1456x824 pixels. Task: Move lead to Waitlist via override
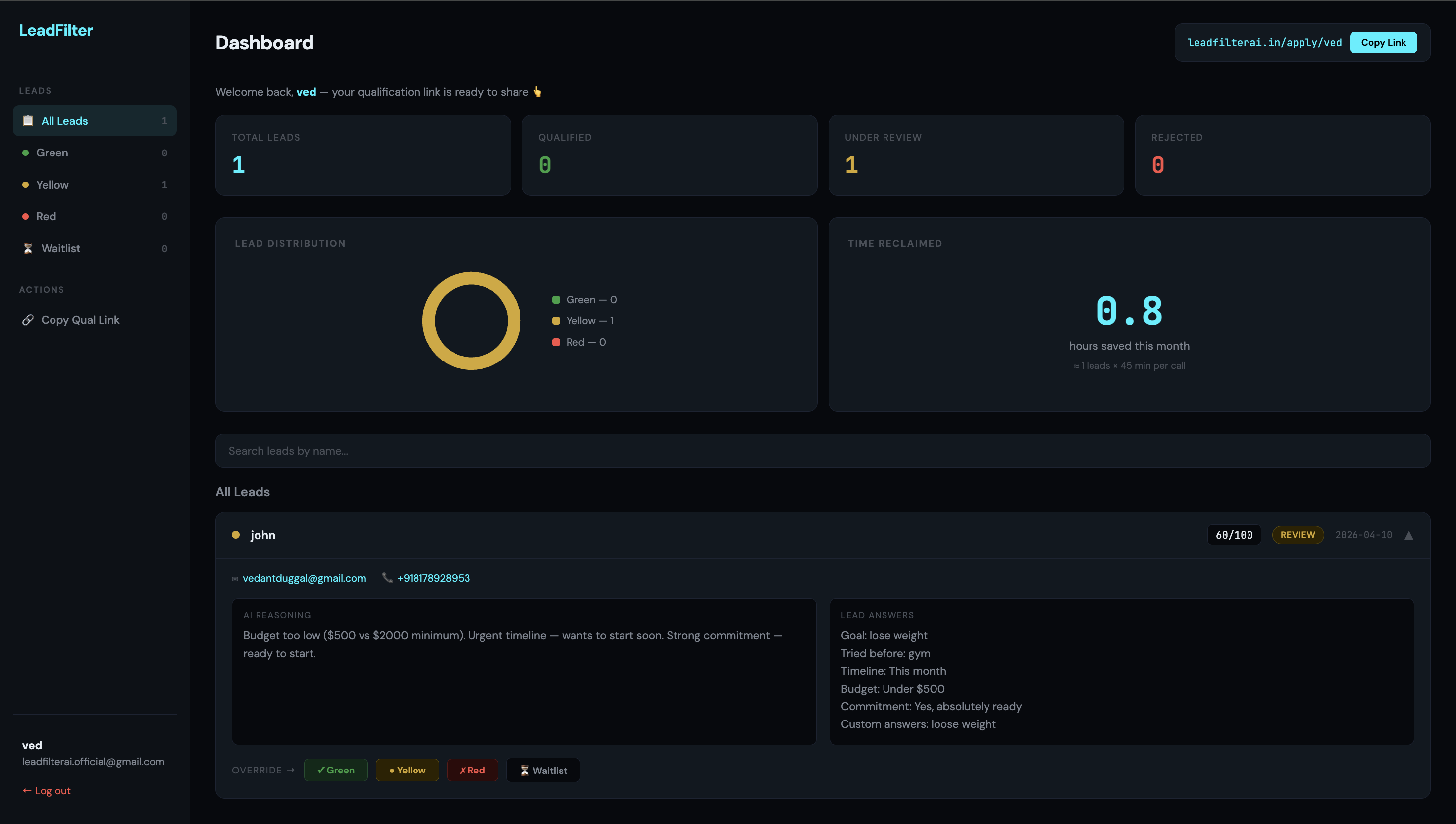(x=543, y=770)
